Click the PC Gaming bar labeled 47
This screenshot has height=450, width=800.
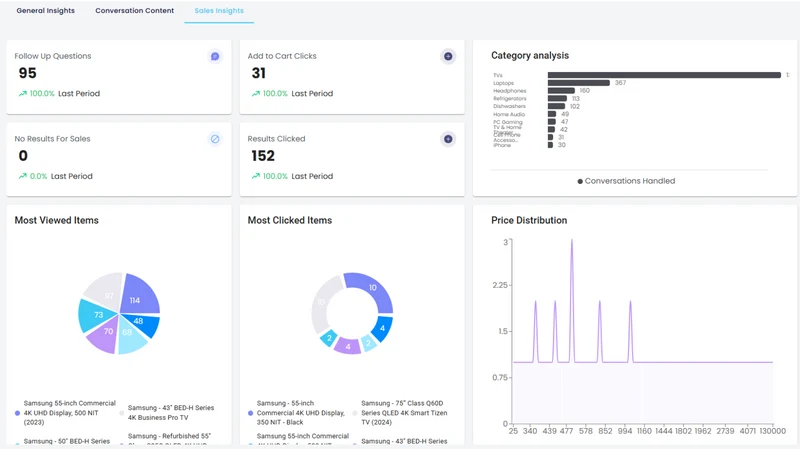tap(552, 122)
